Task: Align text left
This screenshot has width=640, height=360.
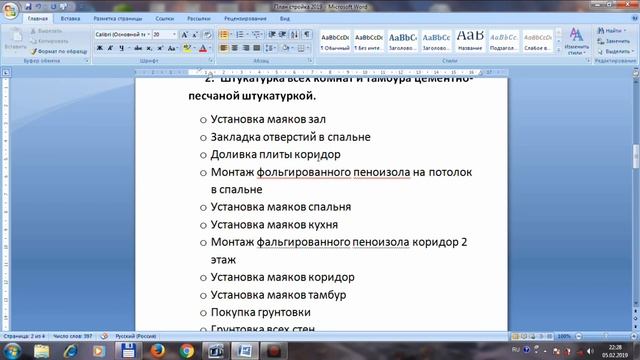Action: (x=224, y=48)
